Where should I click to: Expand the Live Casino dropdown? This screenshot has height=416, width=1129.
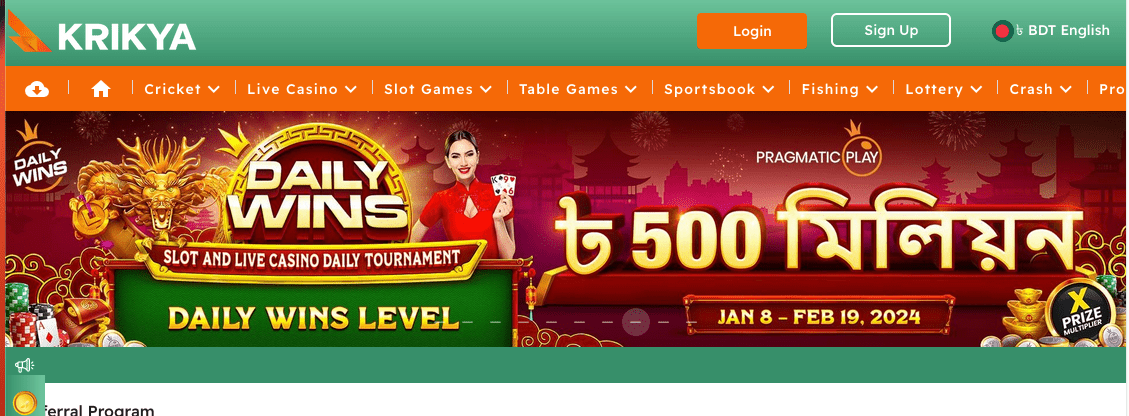(302, 89)
